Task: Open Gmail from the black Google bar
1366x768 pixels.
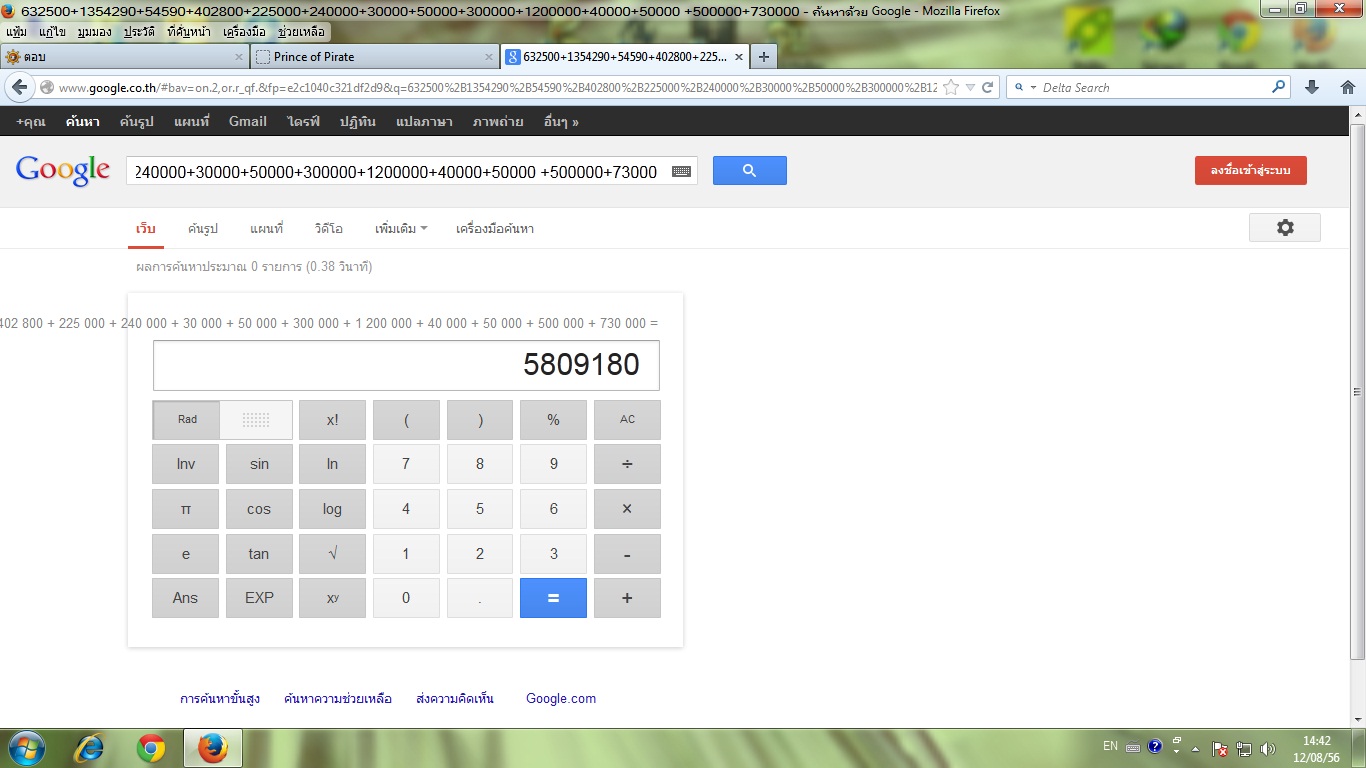Action: click(248, 121)
